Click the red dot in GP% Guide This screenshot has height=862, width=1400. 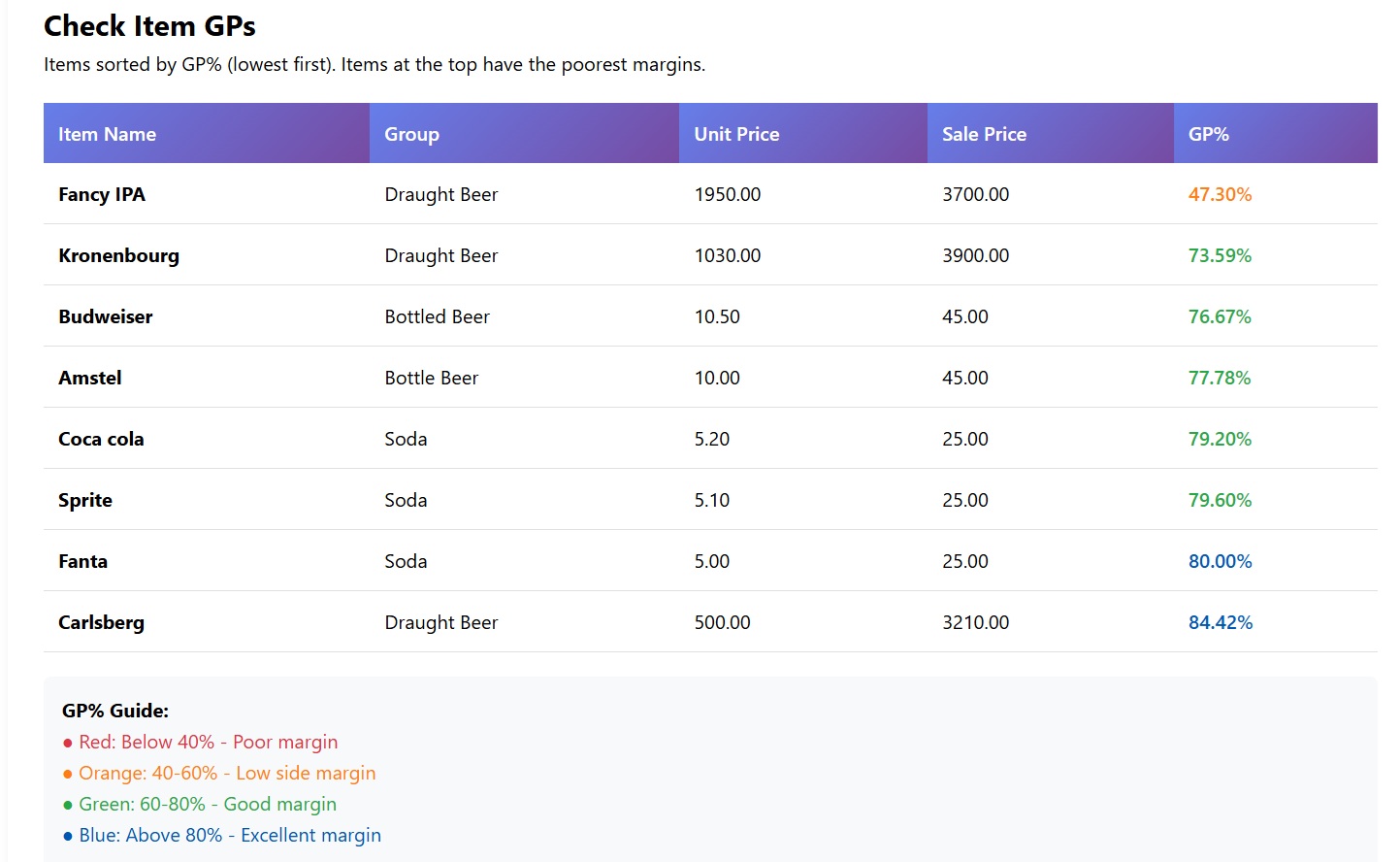pos(68,744)
